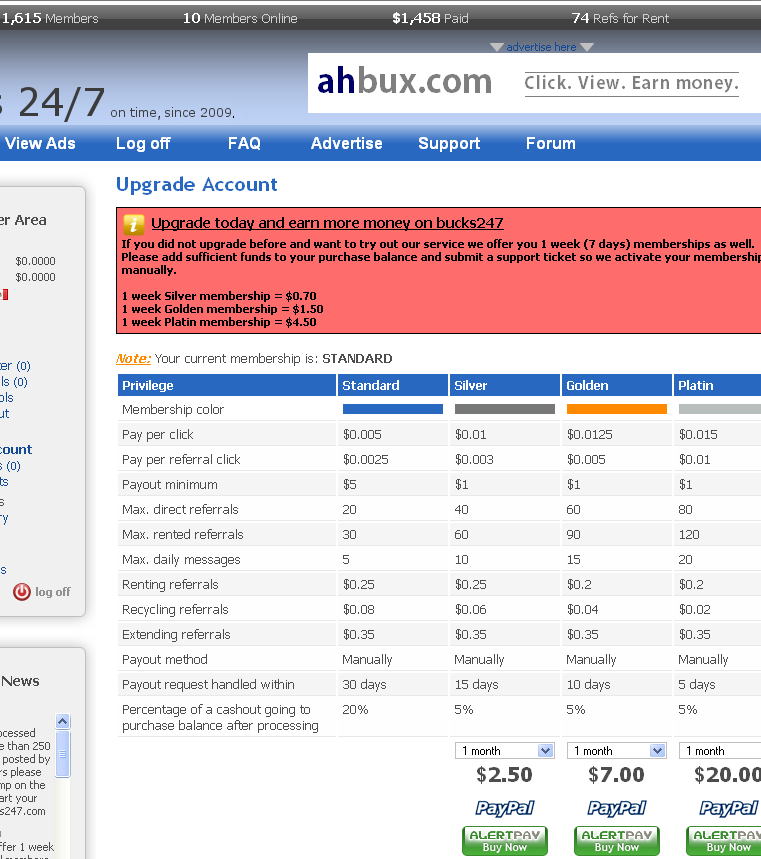The width and height of the screenshot is (761, 859).
Task: Click the Silver PayPal logo under $2.50
Action: point(505,808)
